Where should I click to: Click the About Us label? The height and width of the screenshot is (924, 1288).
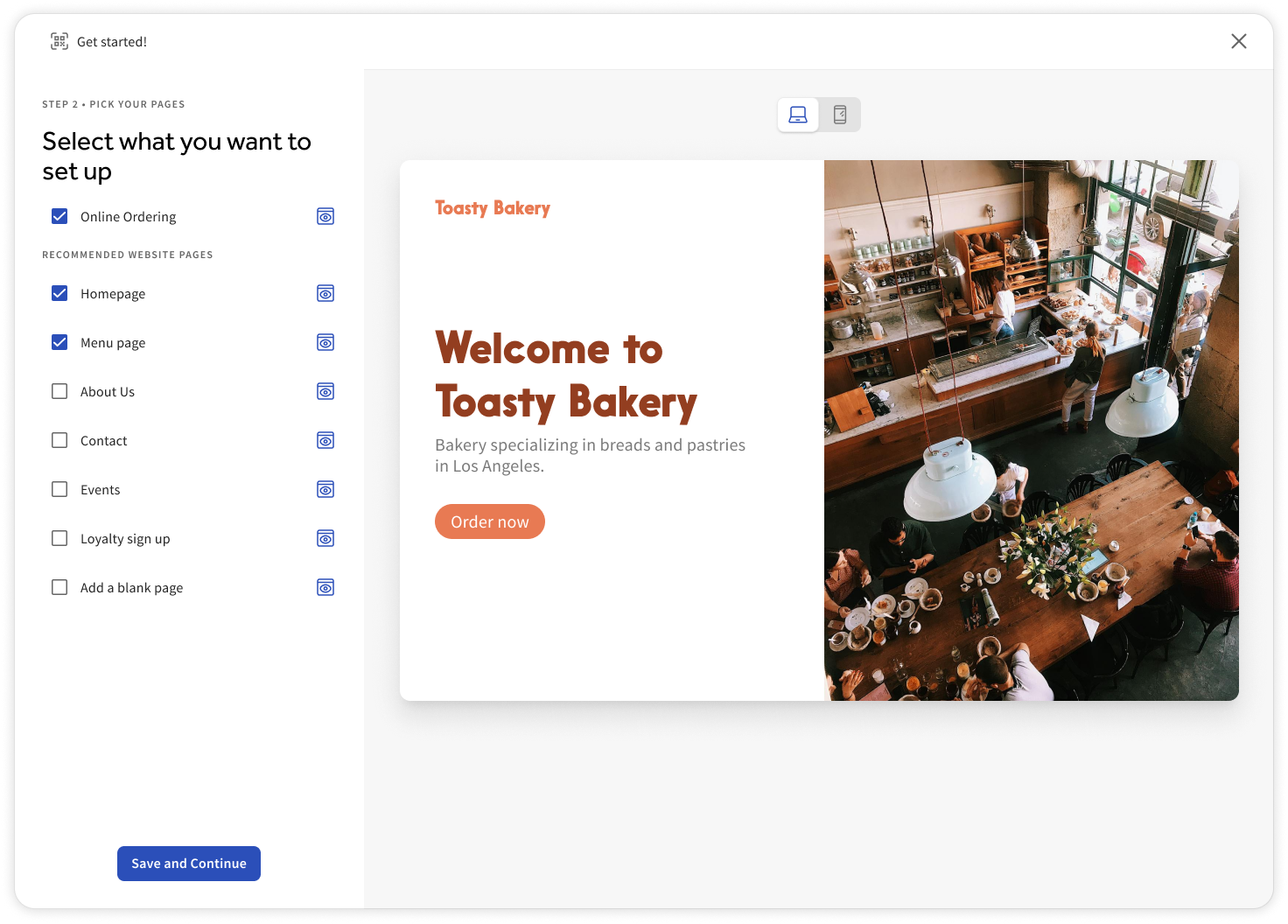tap(108, 391)
